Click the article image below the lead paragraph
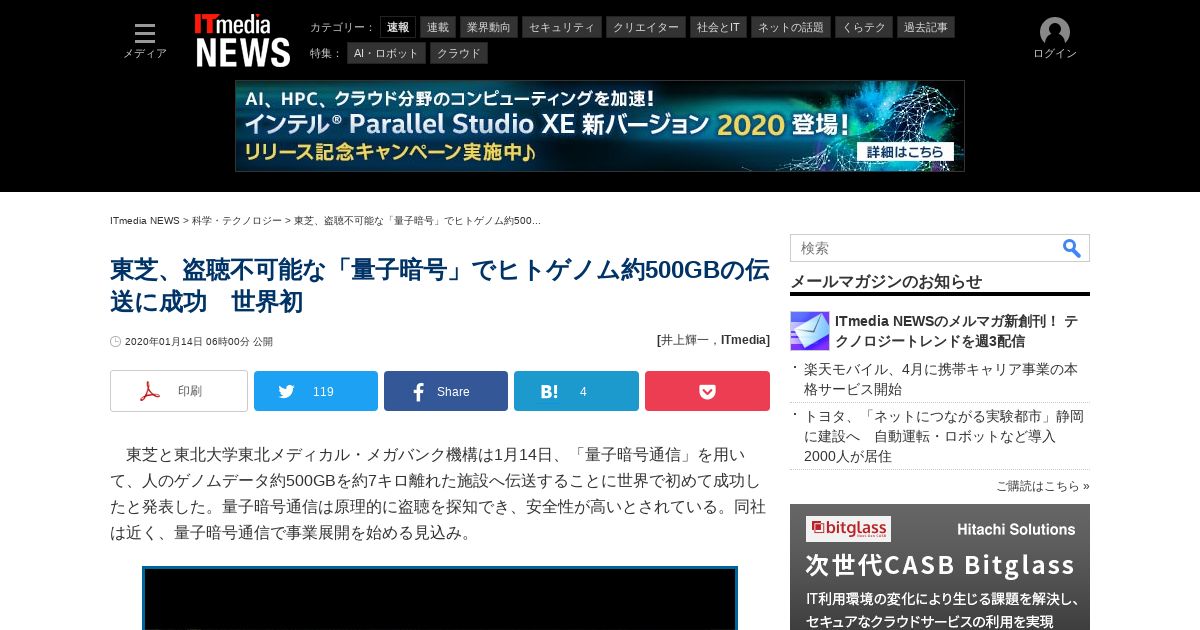Viewport: 1200px width, 630px height. tap(440, 598)
